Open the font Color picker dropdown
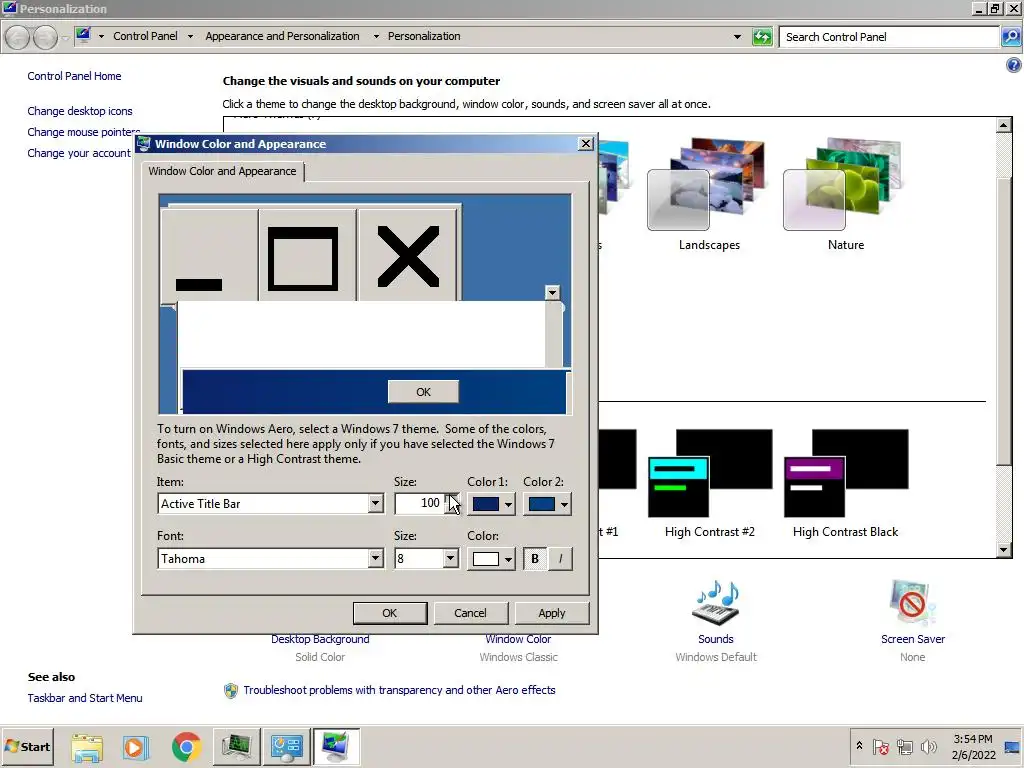The height and width of the screenshot is (768, 1024). (x=491, y=559)
